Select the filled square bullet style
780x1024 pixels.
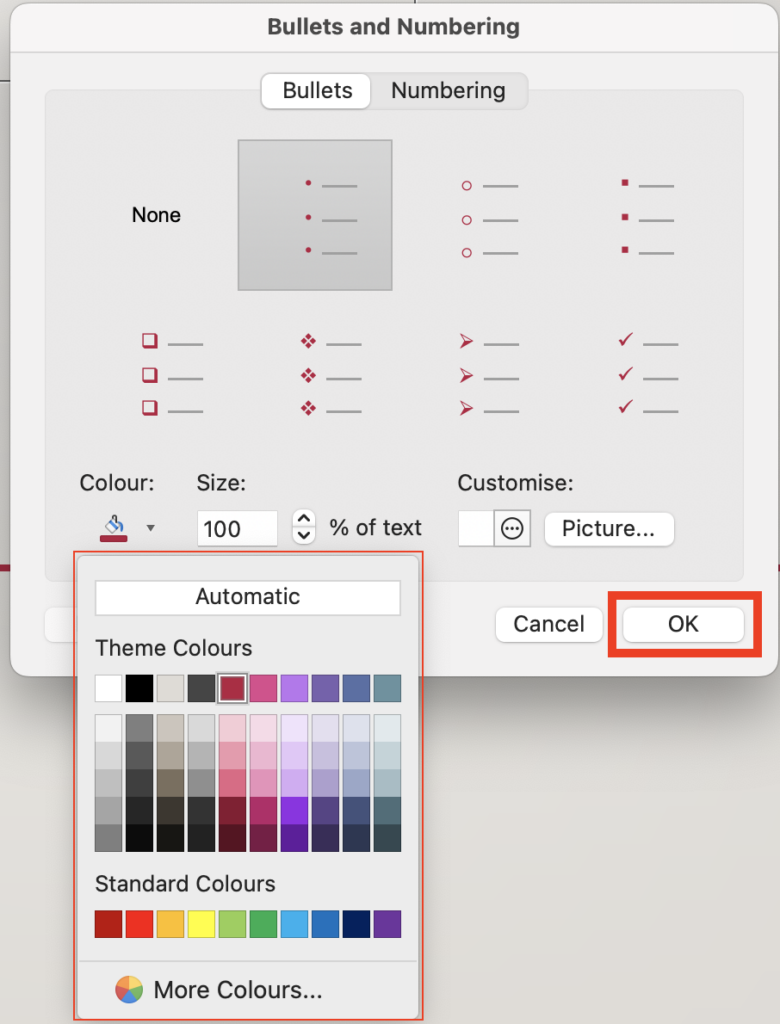pyautogui.click(x=647, y=214)
